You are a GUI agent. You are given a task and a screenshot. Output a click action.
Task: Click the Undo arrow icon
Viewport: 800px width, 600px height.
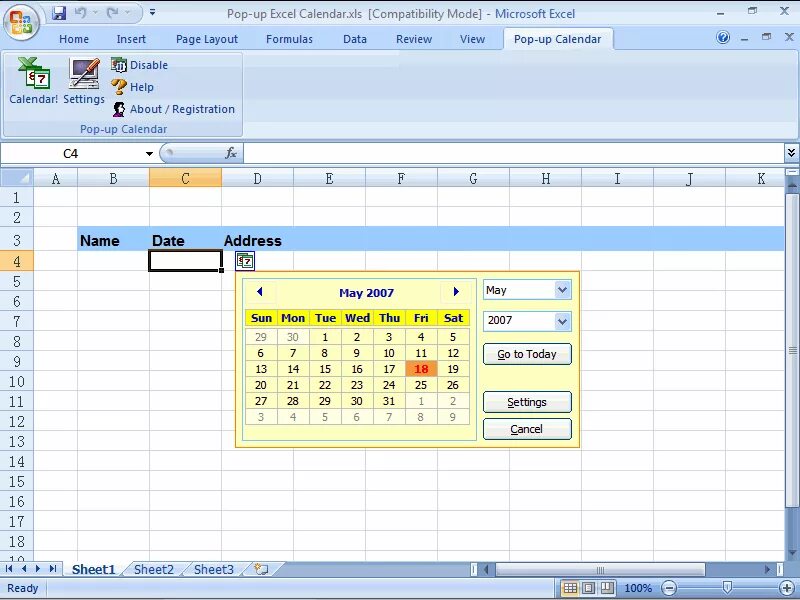(81, 13)
